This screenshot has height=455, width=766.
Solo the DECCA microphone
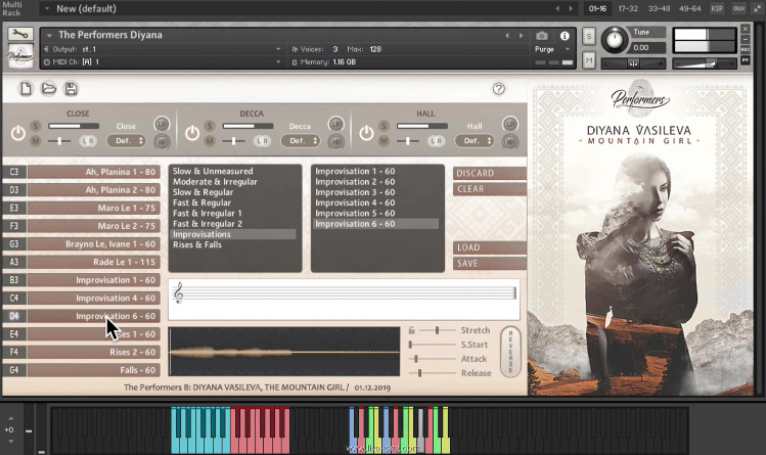[x=210, y=126]
